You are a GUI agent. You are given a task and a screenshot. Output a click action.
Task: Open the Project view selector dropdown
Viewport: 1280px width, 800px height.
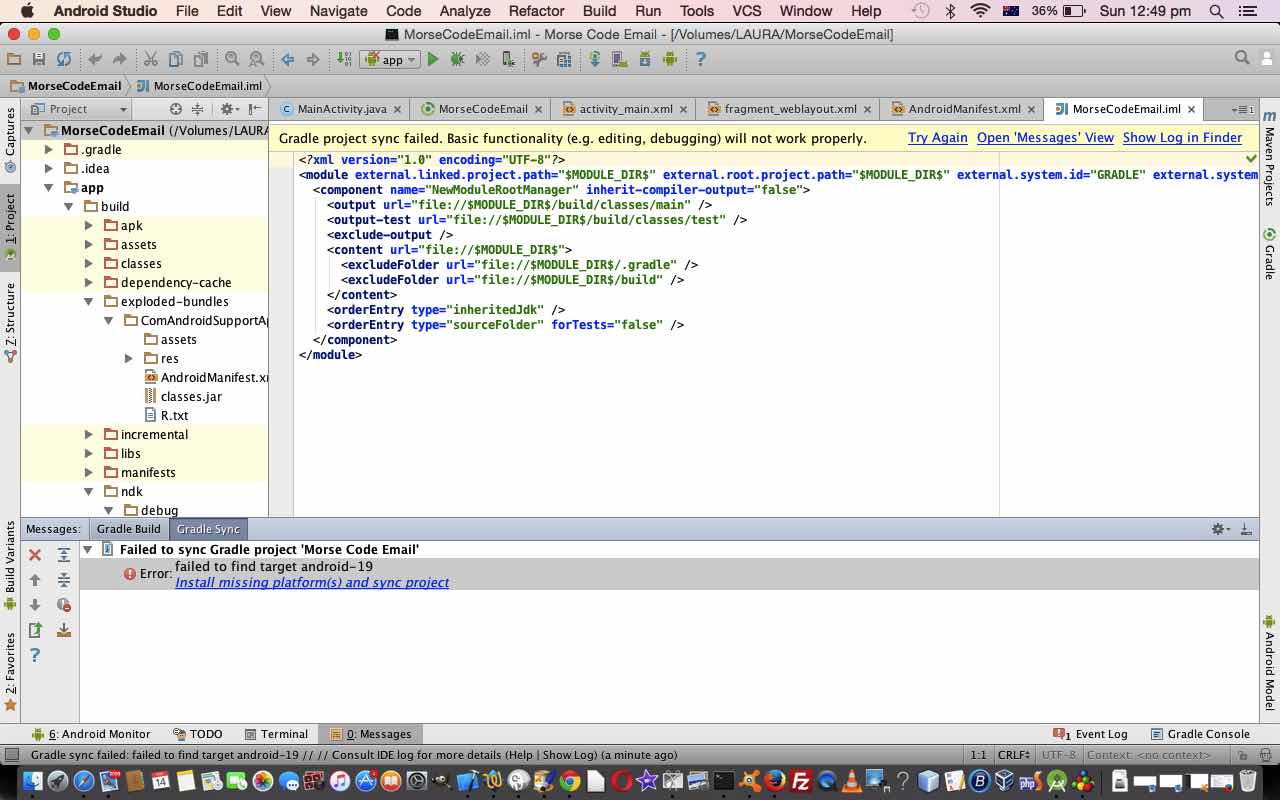(x=78, y=109)
